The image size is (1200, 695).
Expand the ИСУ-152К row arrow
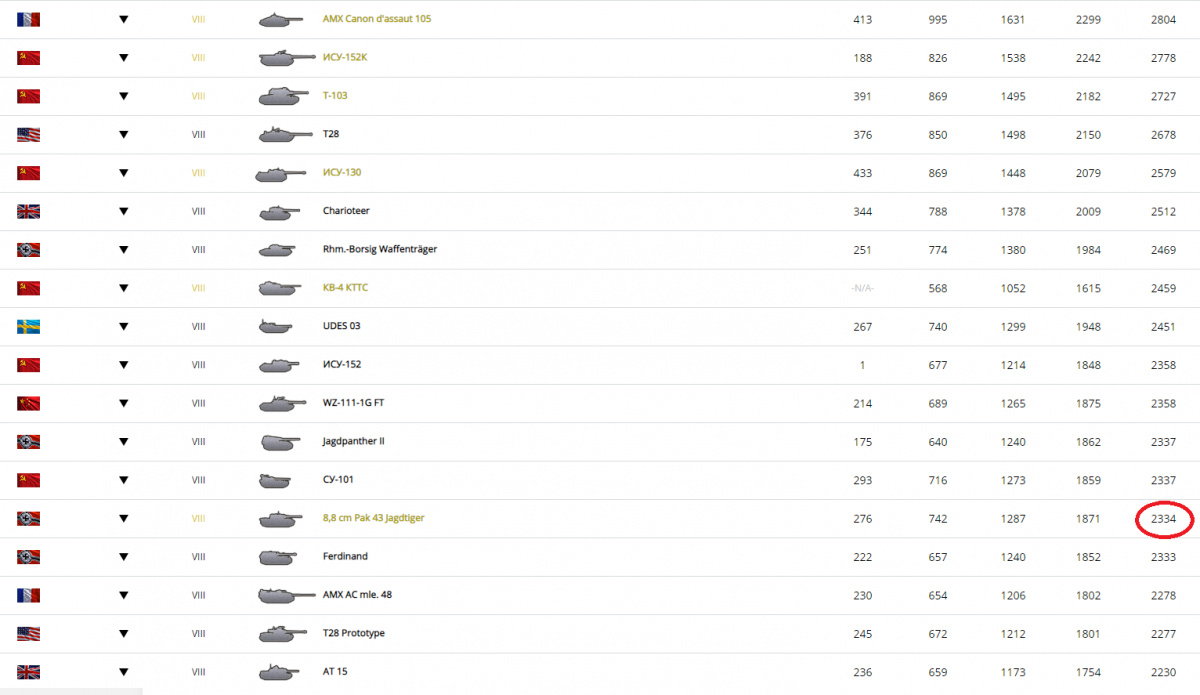(x=123, y=58)
